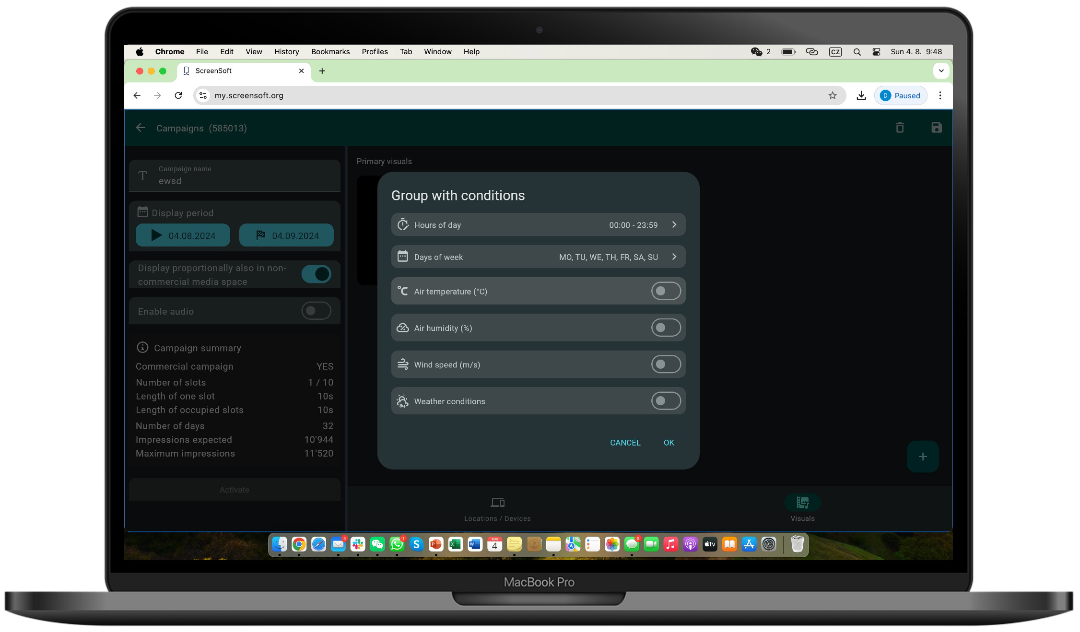Bookmark page with the star icon
The width and height of the screenshot is (1080, 632).
coord(832,96)
